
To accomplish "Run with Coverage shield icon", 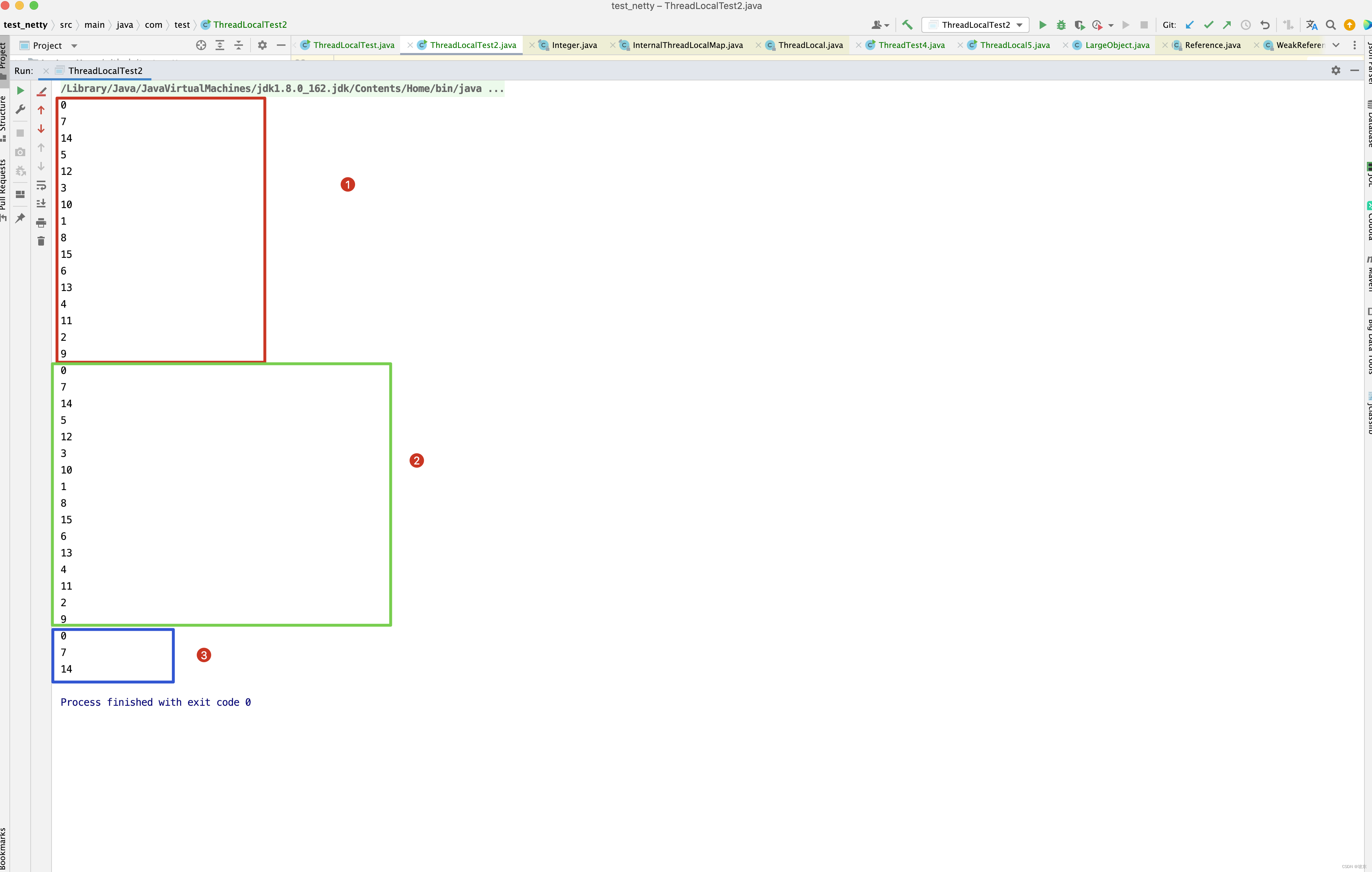I will point(1079,25).
